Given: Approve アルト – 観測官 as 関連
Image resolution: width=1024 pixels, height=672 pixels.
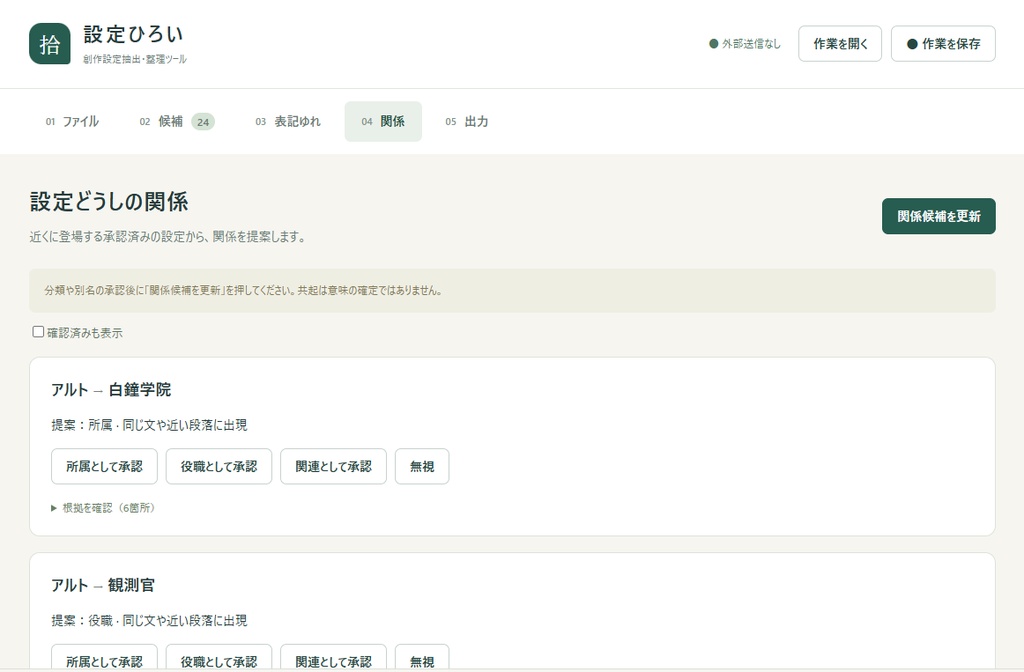Looking at the screenshot, I should tap(334, 658).
